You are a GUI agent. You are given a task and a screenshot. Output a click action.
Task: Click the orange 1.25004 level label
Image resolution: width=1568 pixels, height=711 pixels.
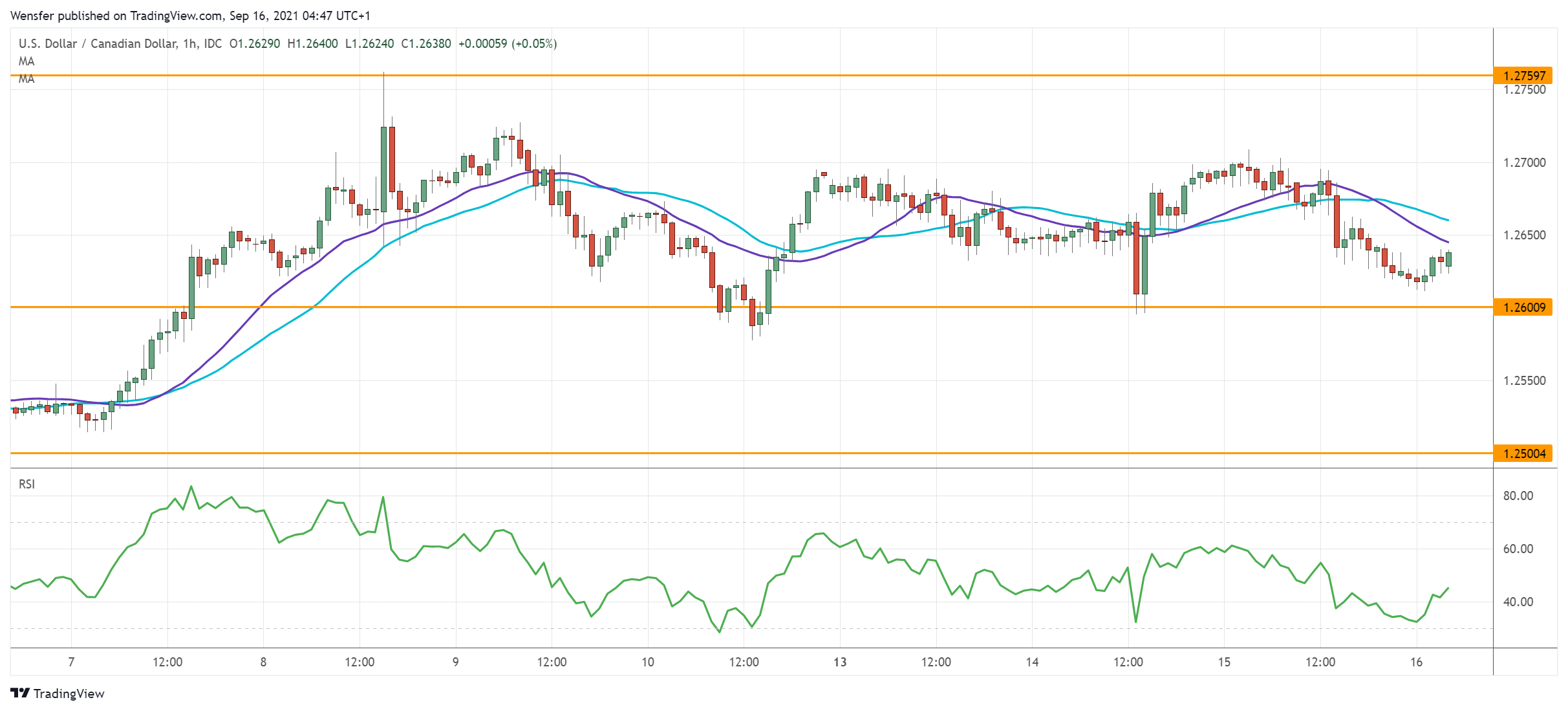point(1524,454)
